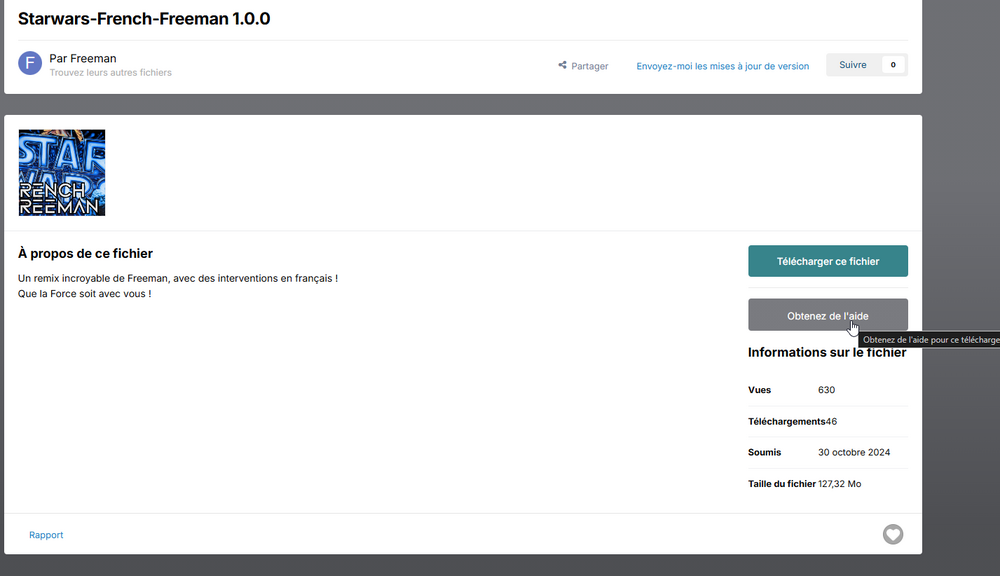This screenshot has width=1000, height=576.
Task: Click the "Informations sur le fichier" heading
Action: (827, 352)
